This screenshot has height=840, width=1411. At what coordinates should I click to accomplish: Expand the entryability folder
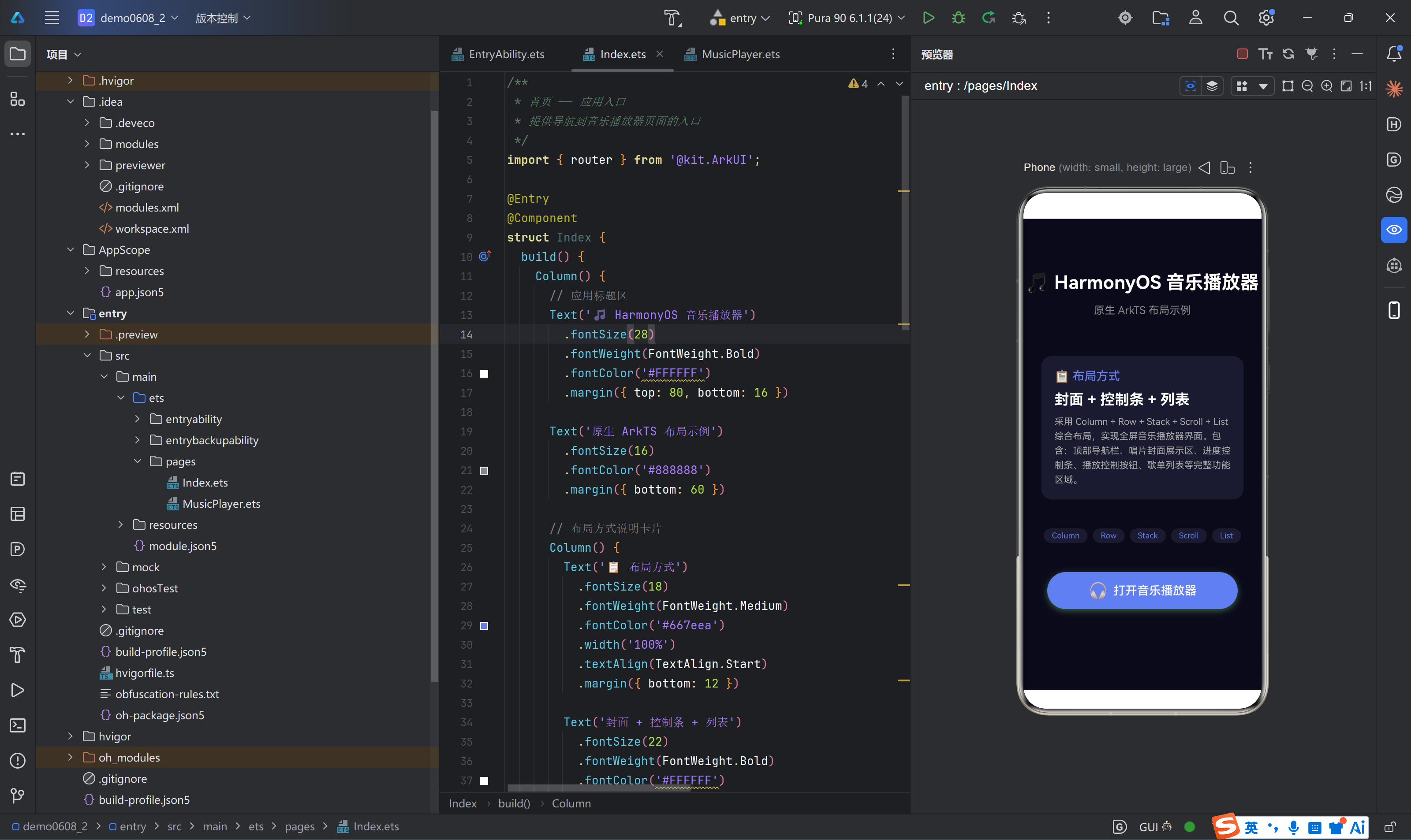138,419
